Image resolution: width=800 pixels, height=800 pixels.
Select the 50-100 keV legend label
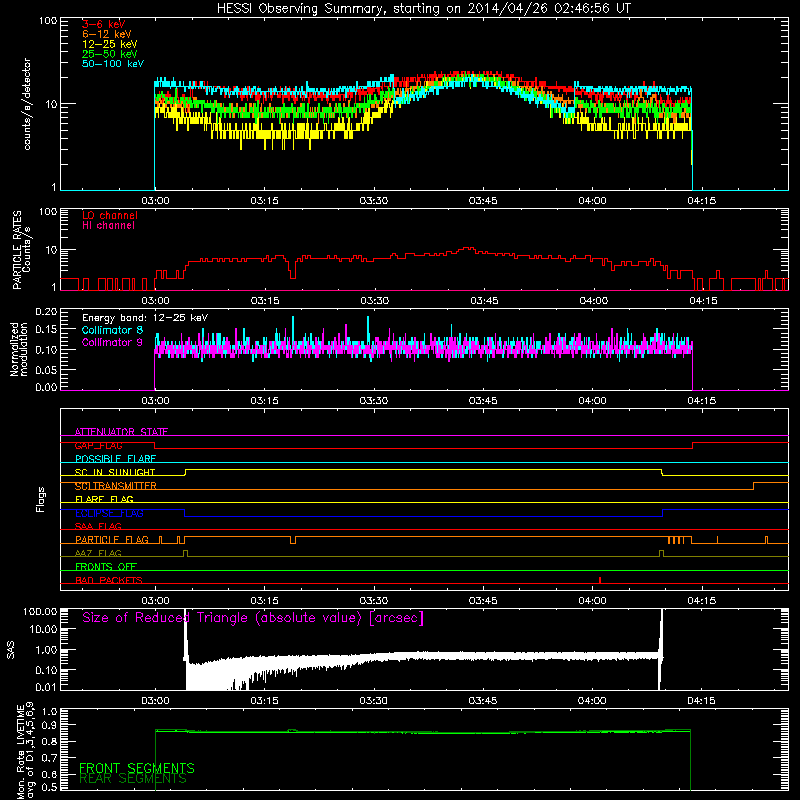tap(113, 64)
